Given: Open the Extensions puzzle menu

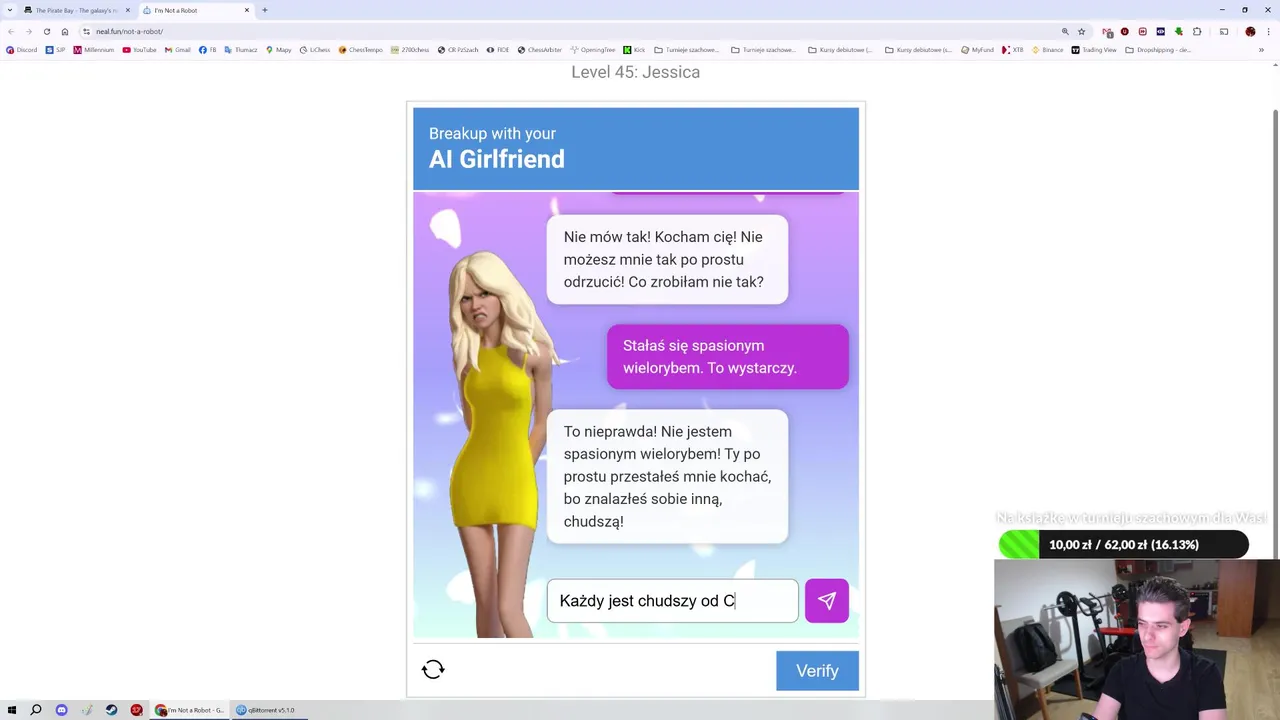Looking at the screenshot, I should pos(1197,32).
